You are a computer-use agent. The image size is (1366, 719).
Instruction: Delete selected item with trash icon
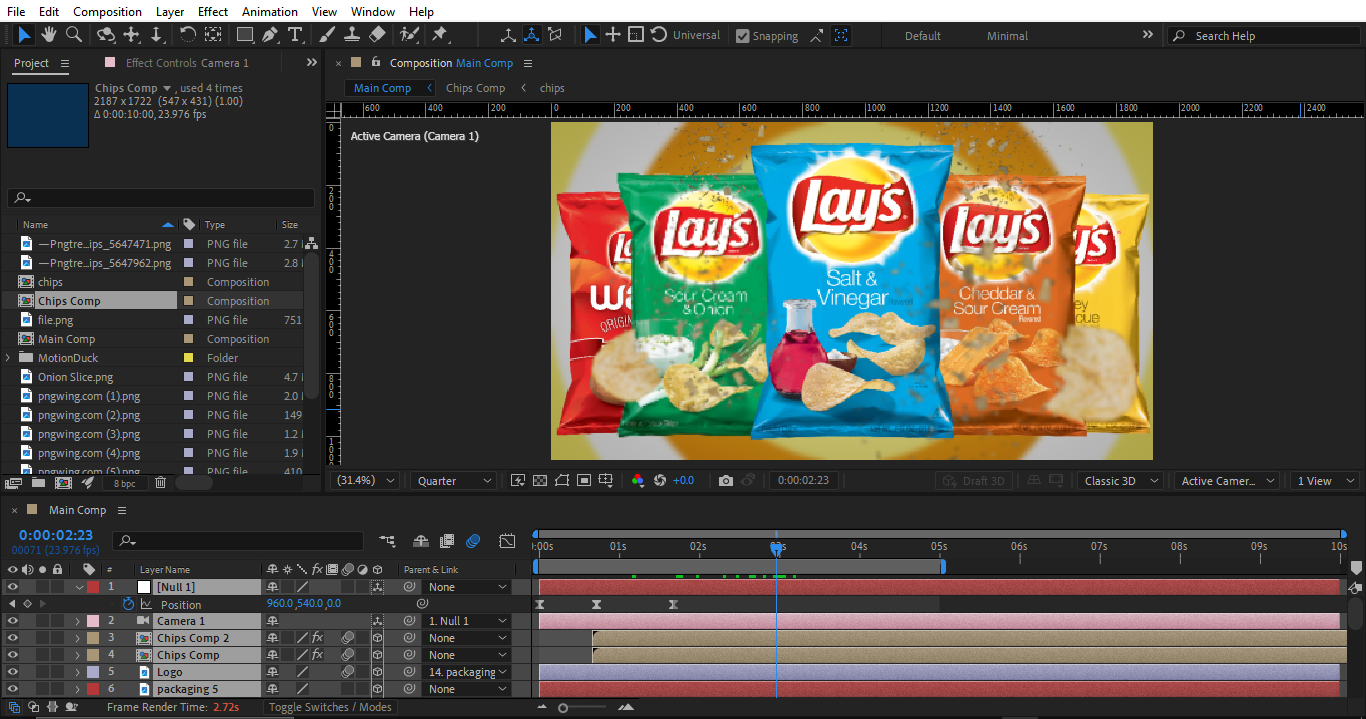[160, 483]
